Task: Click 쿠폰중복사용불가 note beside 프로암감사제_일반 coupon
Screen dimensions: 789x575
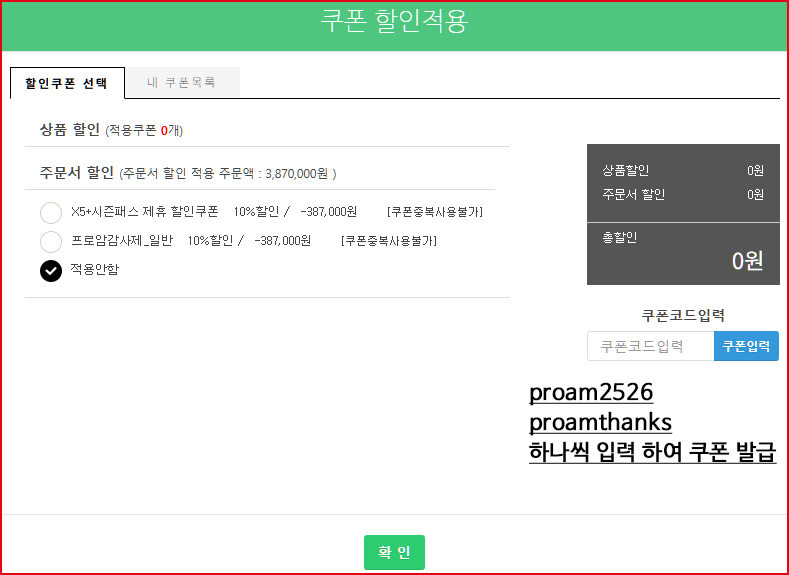Action: (x=389, y=241)
